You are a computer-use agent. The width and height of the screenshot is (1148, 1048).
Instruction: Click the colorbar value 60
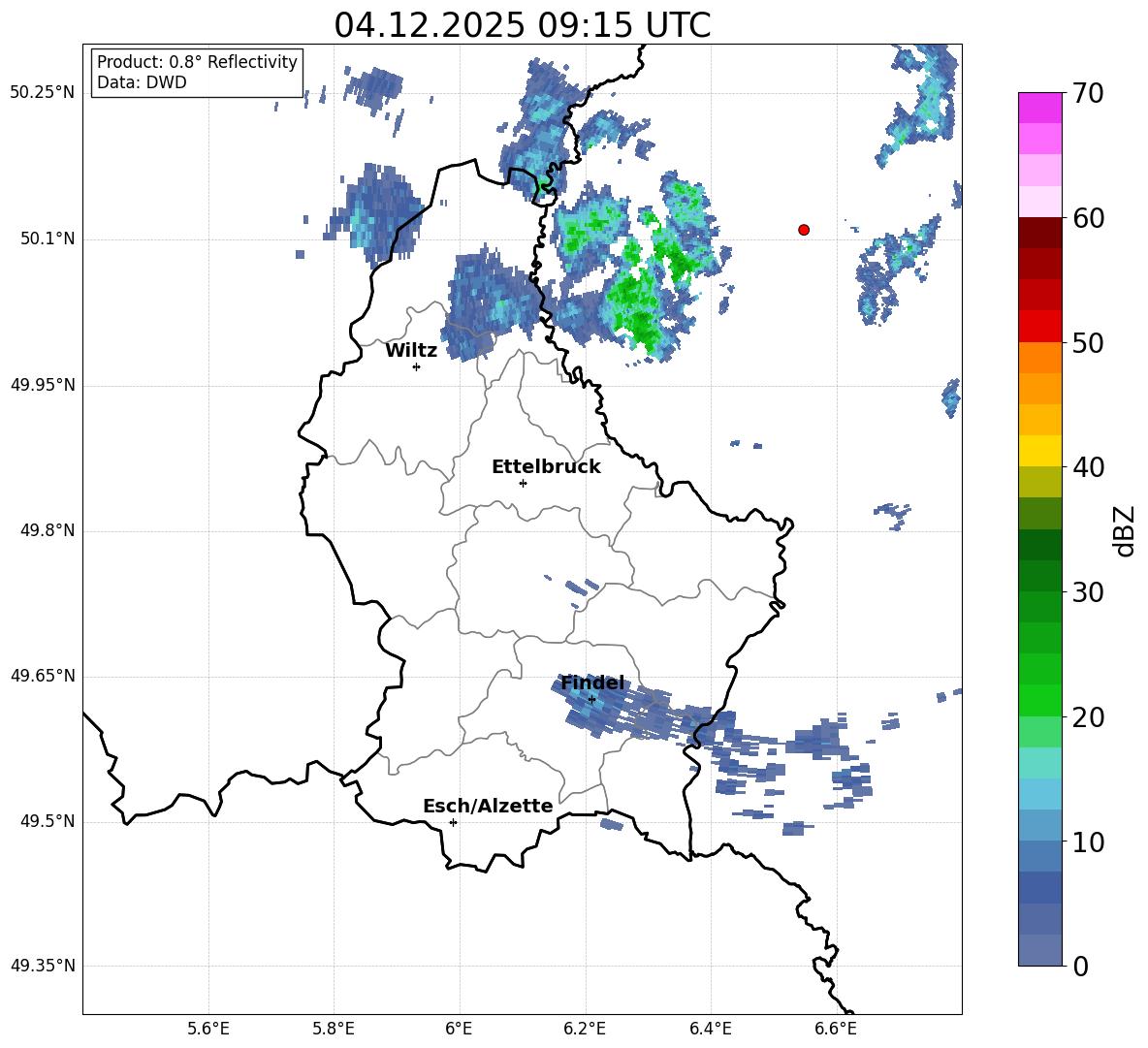[x=1088, y=218]
